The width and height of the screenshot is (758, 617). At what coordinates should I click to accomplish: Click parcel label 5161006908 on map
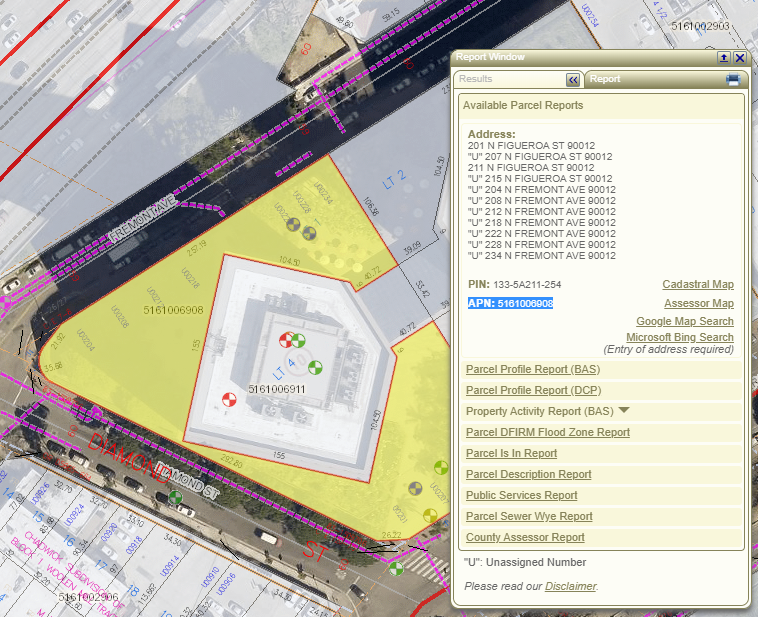click(x=173, y=310)
